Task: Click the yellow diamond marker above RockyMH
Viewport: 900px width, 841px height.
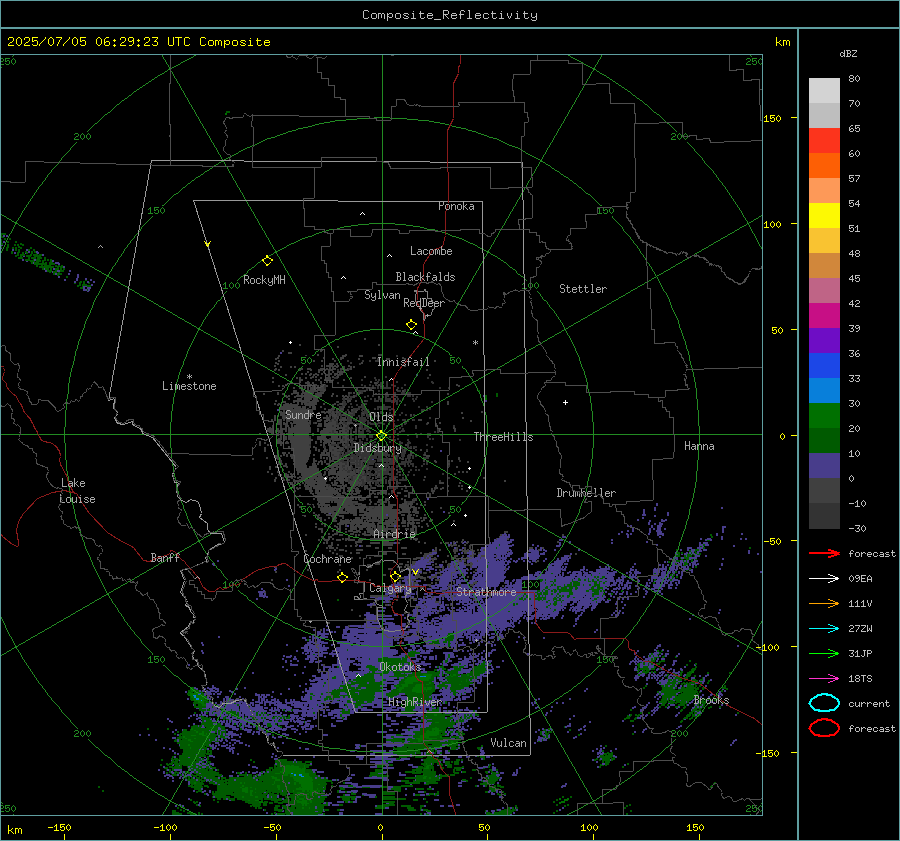Action: point(267,261)
